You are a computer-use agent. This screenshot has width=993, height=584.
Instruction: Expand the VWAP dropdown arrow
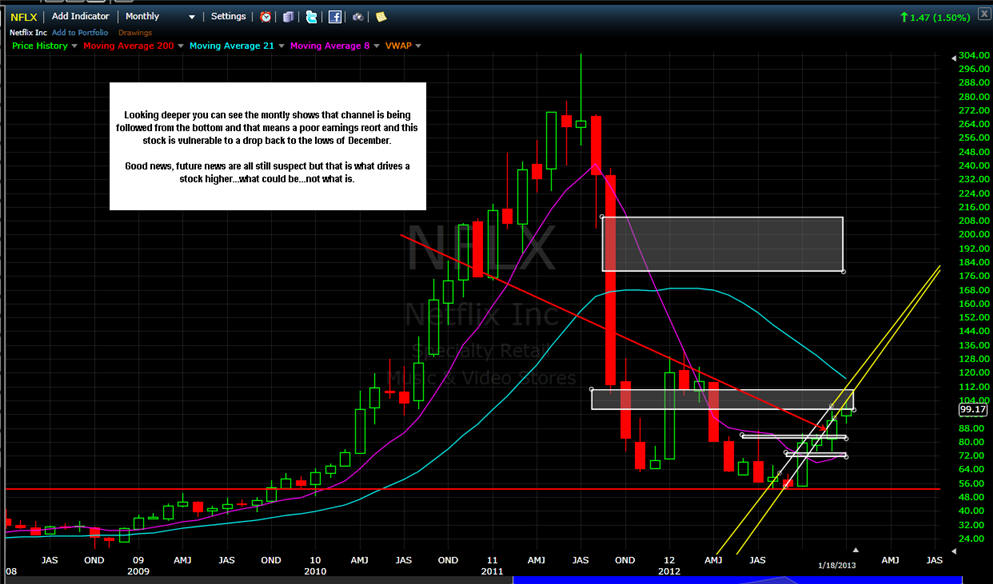tap(418, 46)
